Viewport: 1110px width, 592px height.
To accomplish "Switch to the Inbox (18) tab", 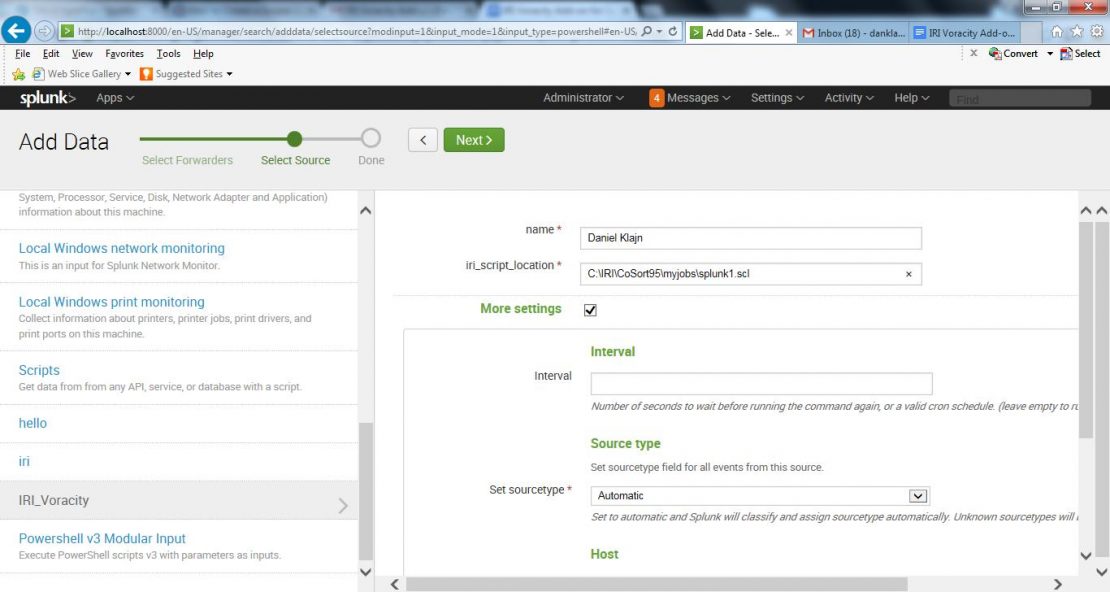I will click(854, 33).
